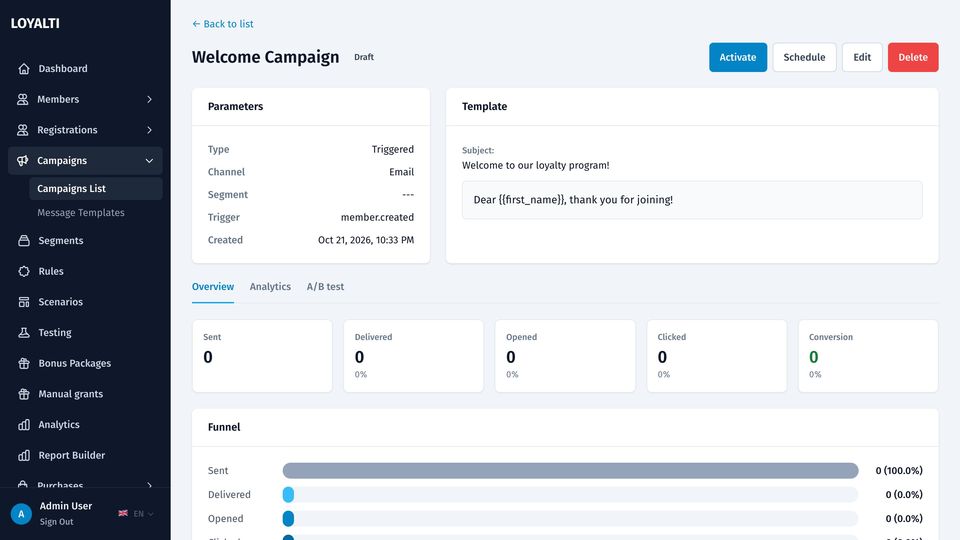Click the 'Funnel' section heading

pos(224,427)
